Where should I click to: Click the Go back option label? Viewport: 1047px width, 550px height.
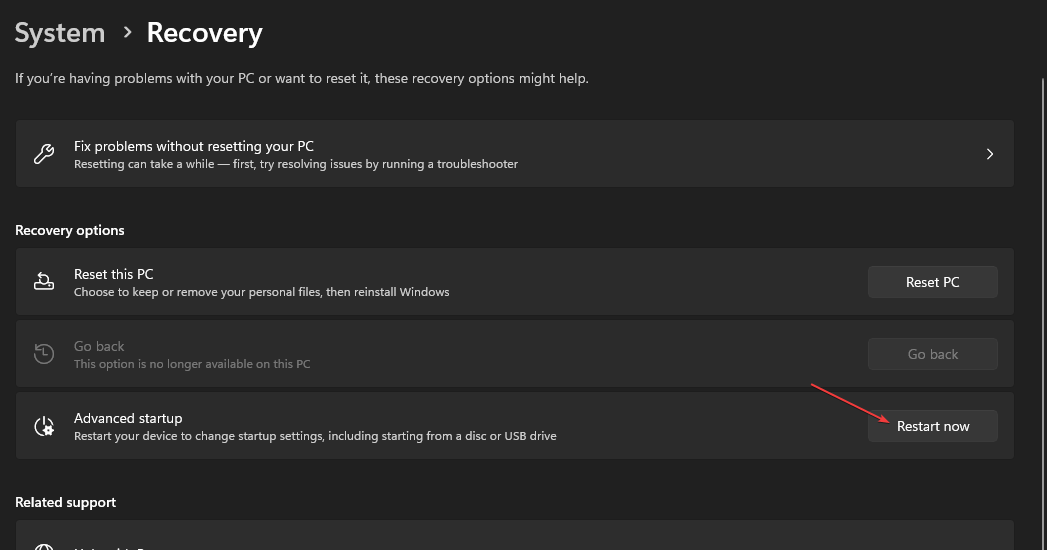[99, 346]
